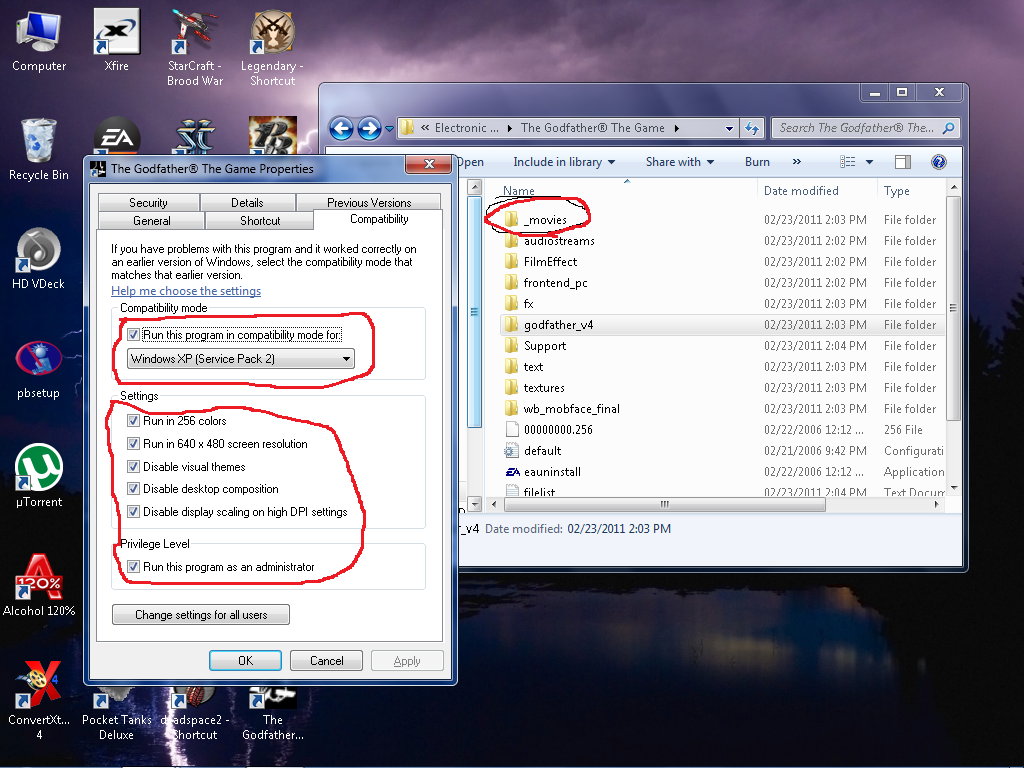Uncheck Run in 256 colors
This screenshot has width=1024, height=768.
point(133,421)
